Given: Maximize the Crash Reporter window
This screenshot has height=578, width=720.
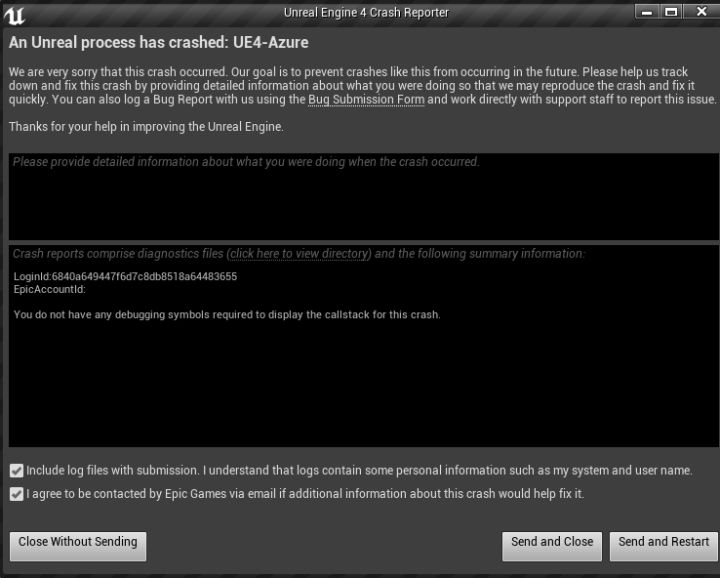Looking at the screenshot, I should (x=671, y=12).
